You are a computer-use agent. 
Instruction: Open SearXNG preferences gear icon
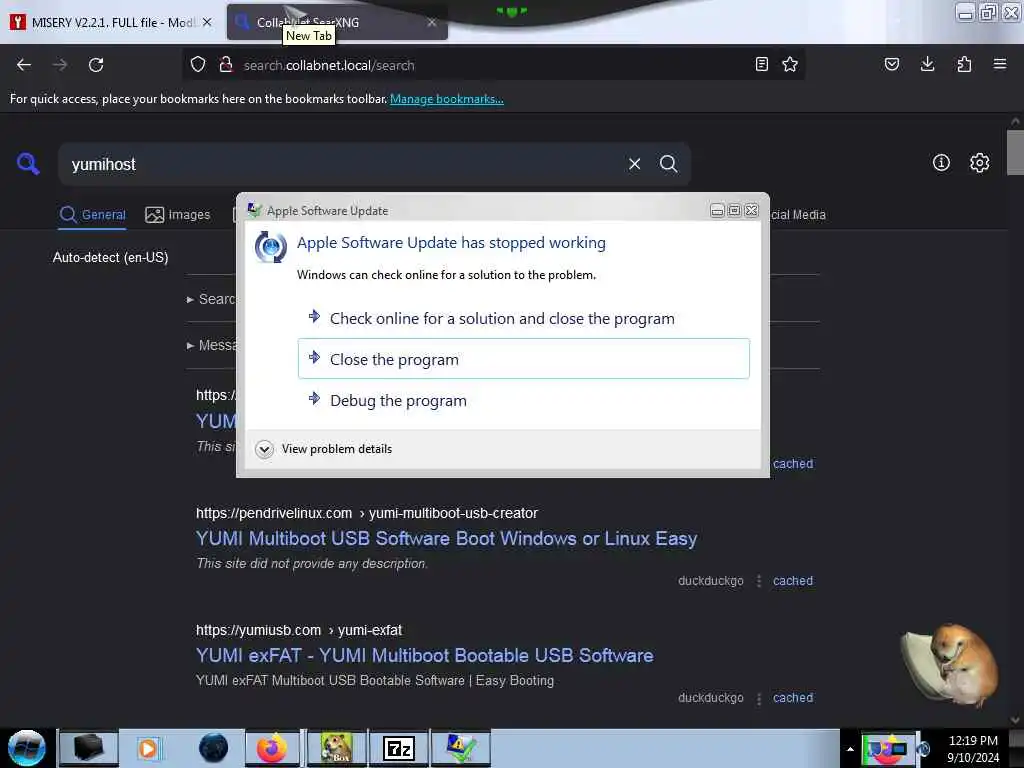tap(979, 163)
